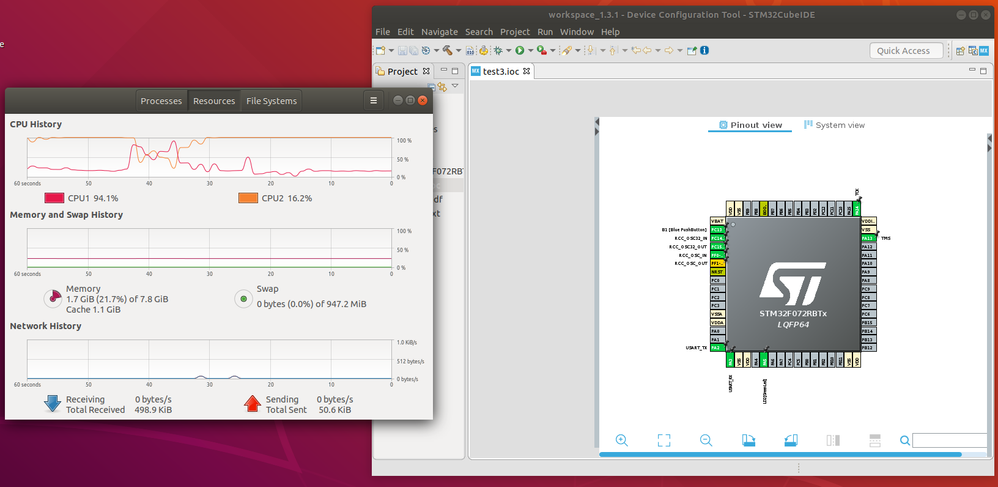Click the Previous Annotation up-arrow icon
This screenshot has height=487, width=998.
[612, 50]
